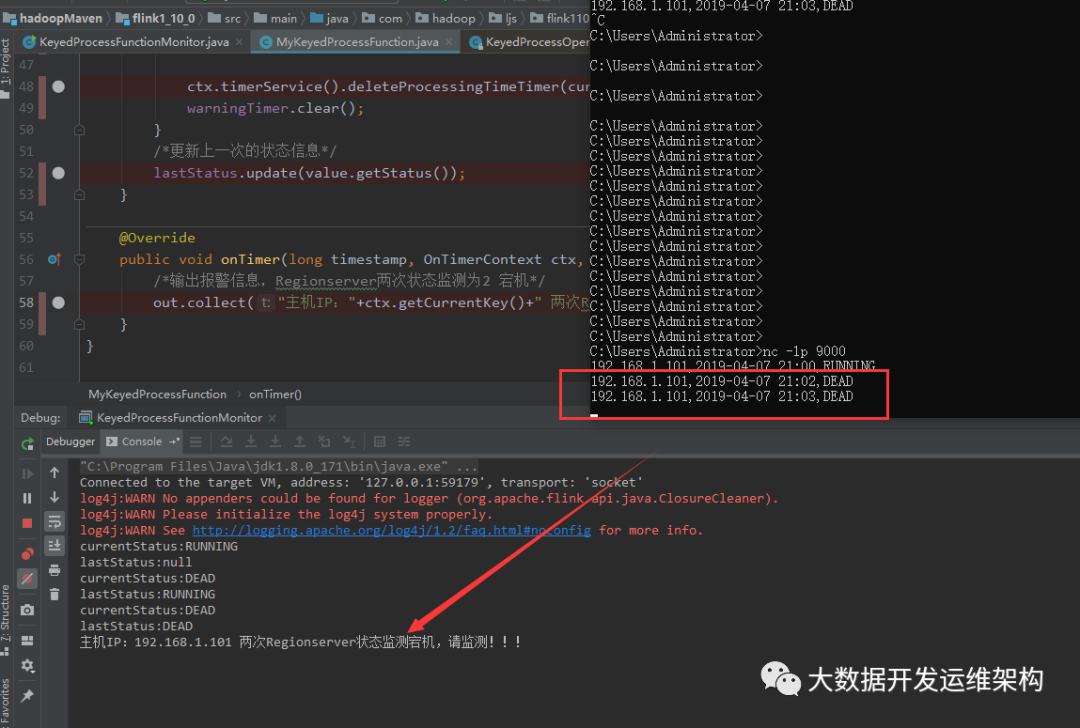Stop the debugged program

coord(27,522)
